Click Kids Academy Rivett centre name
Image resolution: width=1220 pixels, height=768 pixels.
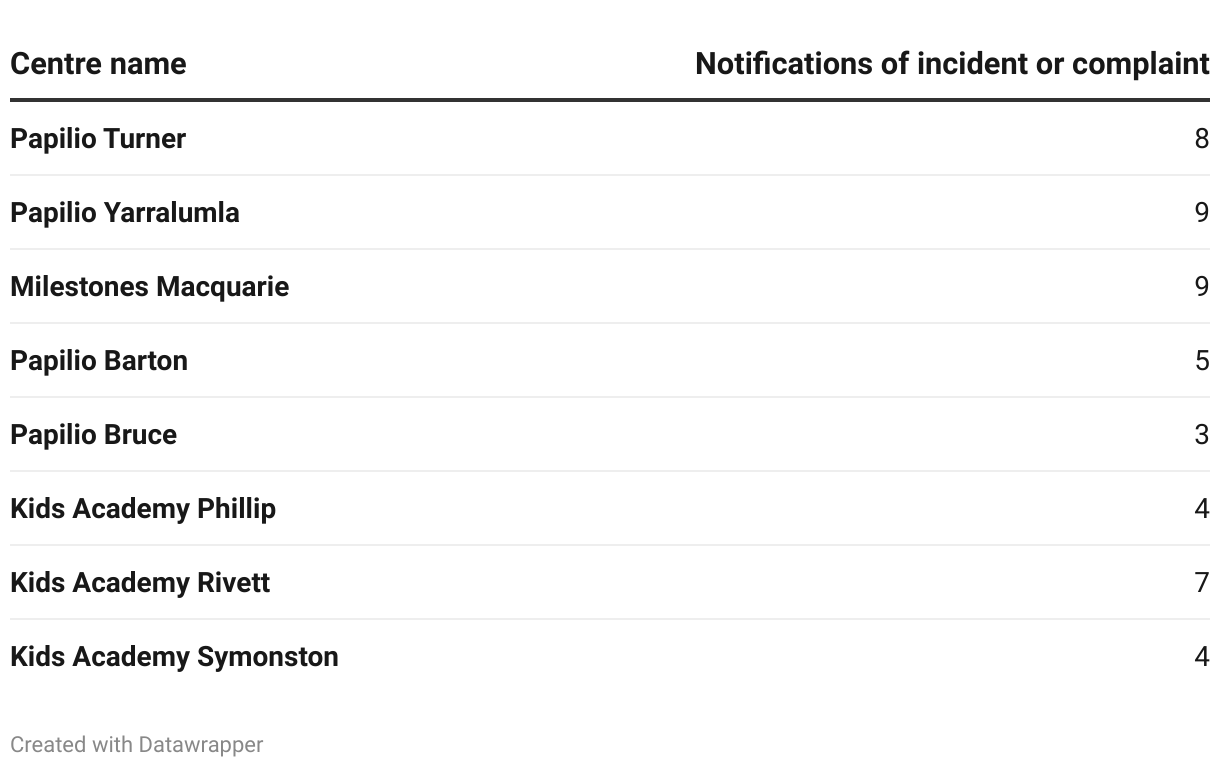pos(140,582)
